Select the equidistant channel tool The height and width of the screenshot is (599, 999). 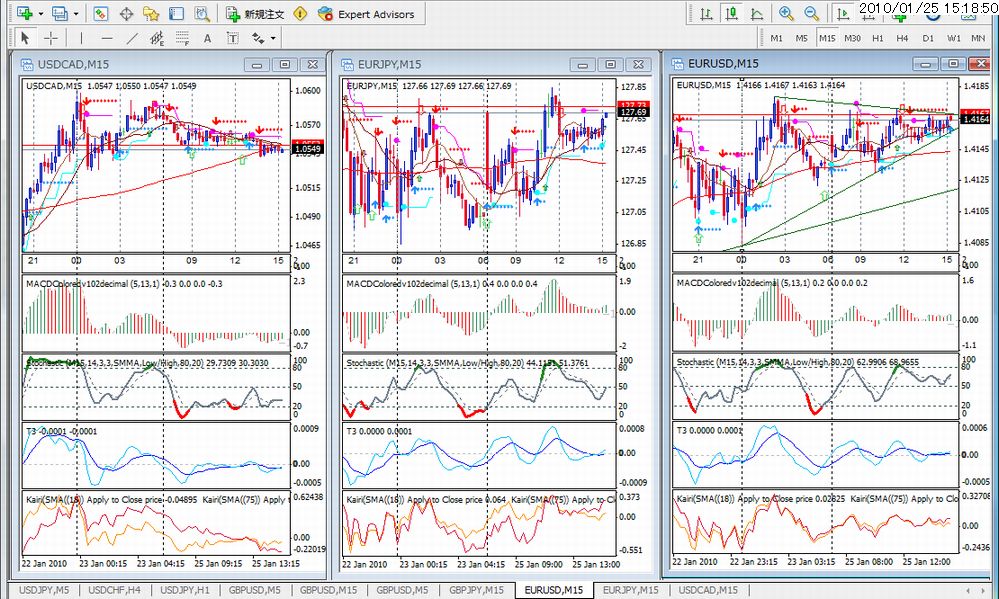point(157,38)
